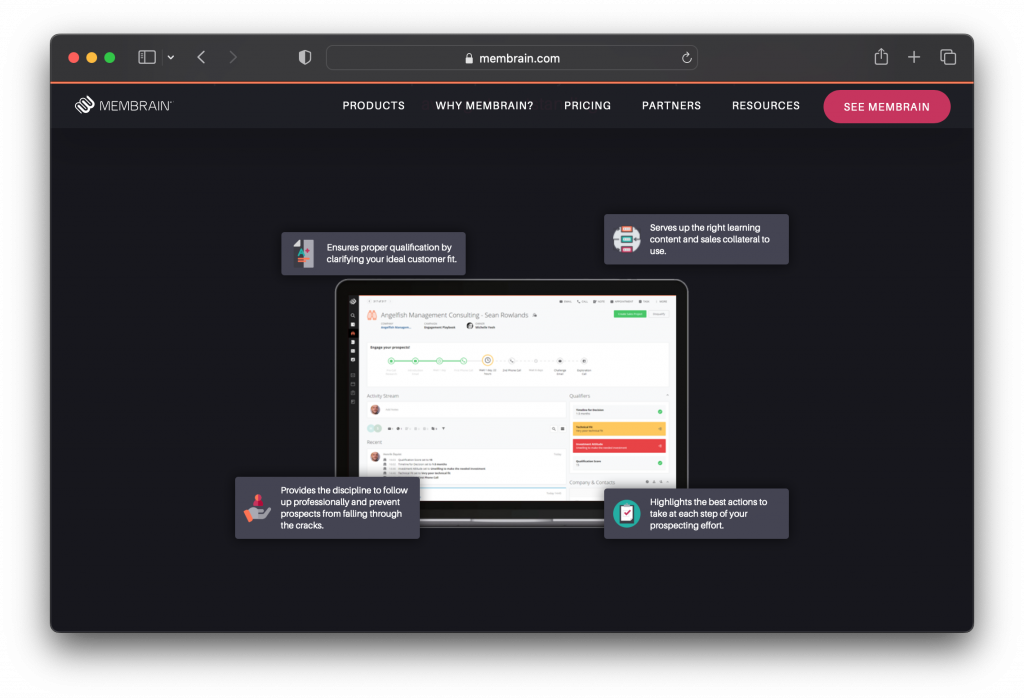Reload the membrain.com page
This screenshot has width=1024, height=699.
tap(686, 58)
